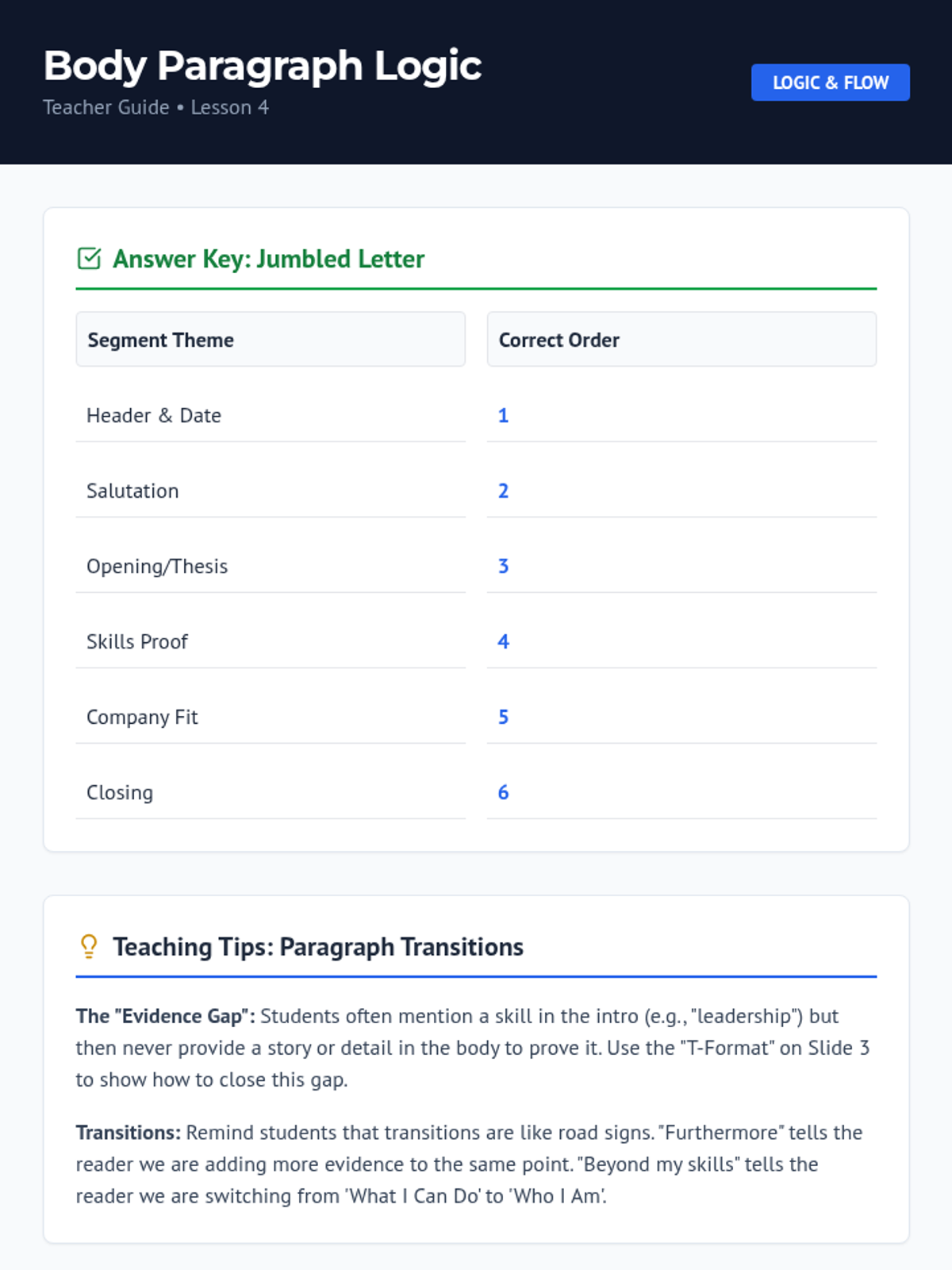Click the bold "Evidence Gap" term
Screen dimensions: 952x1270
[165, 1016]
